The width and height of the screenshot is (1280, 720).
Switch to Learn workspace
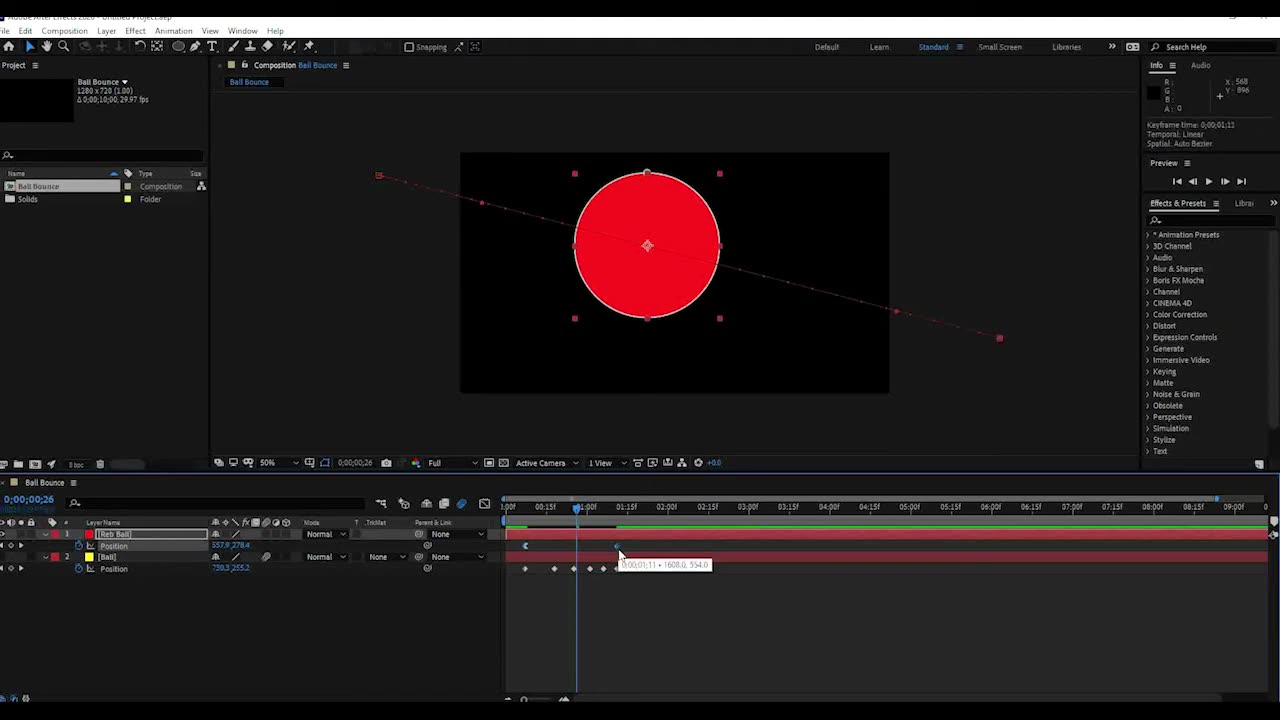pos(879,47)
